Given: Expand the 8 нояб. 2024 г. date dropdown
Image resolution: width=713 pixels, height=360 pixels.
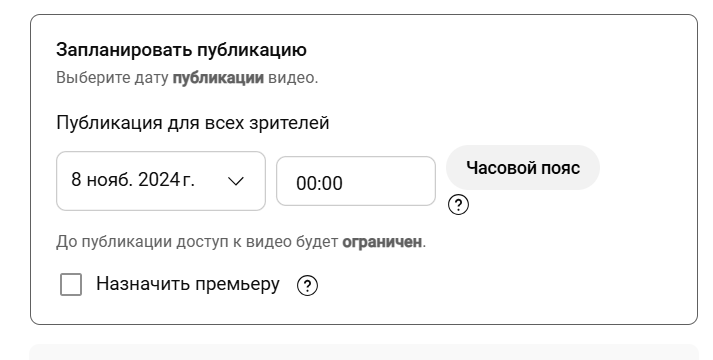Looking at the screenshot, I should tap(161, 181).
